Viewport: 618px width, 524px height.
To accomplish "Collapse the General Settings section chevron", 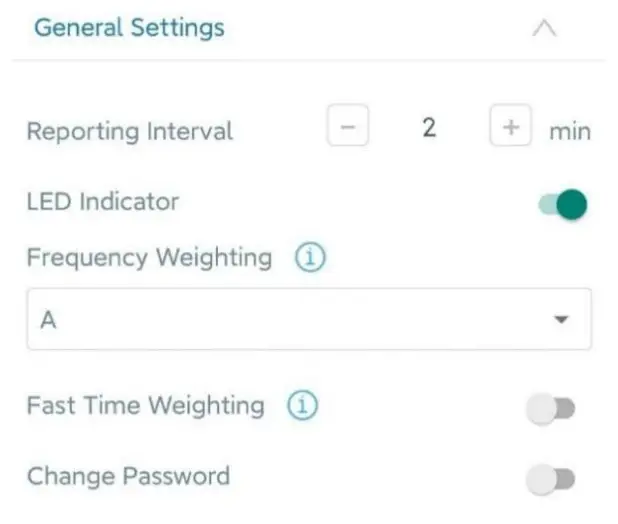I will [x=544, y=29].
